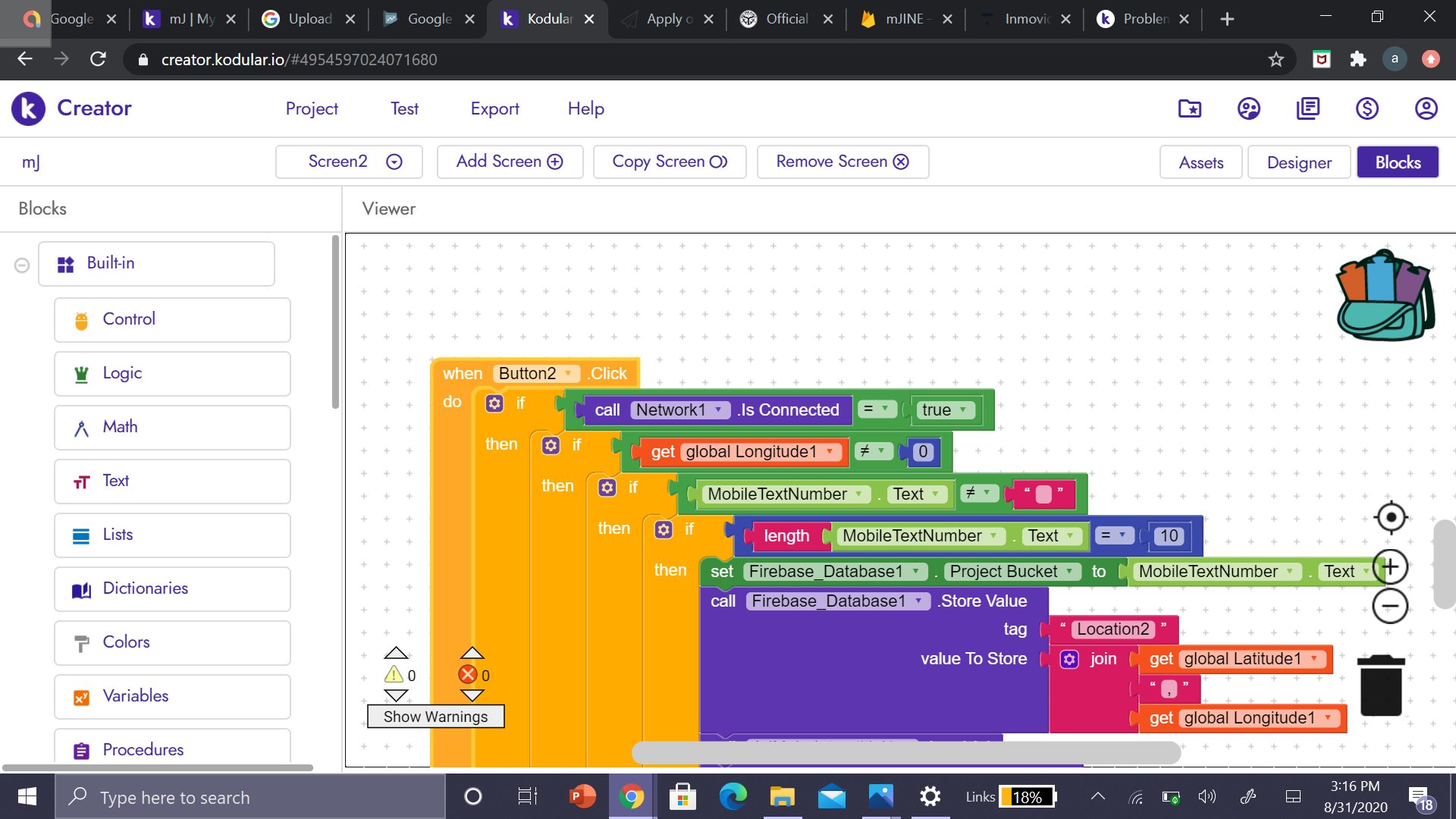1456x819 pixels.
Task: Open the Screen2 screen selector dropdown
Action: click(349, 162)
